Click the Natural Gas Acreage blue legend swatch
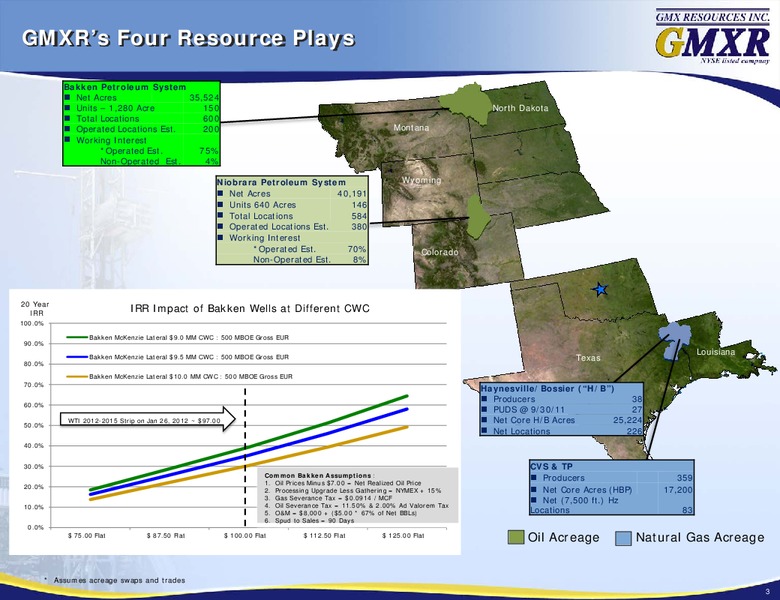The image size is (780, 600). (x=623, y=538)
